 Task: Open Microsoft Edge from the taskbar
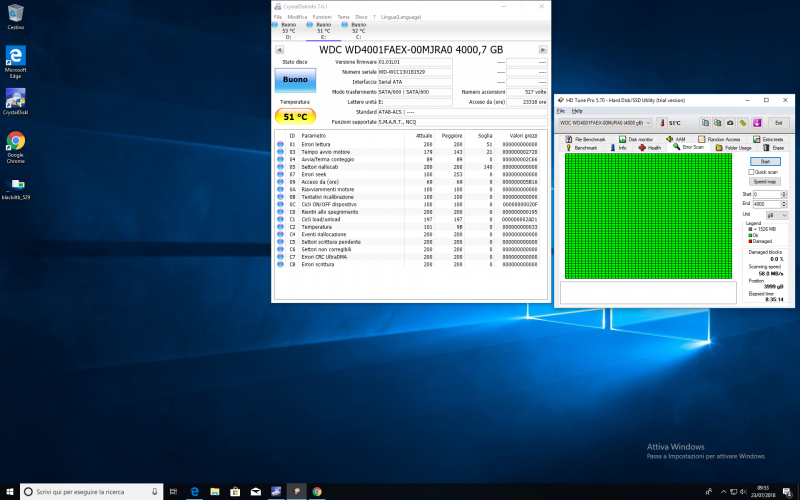point(194,491)
